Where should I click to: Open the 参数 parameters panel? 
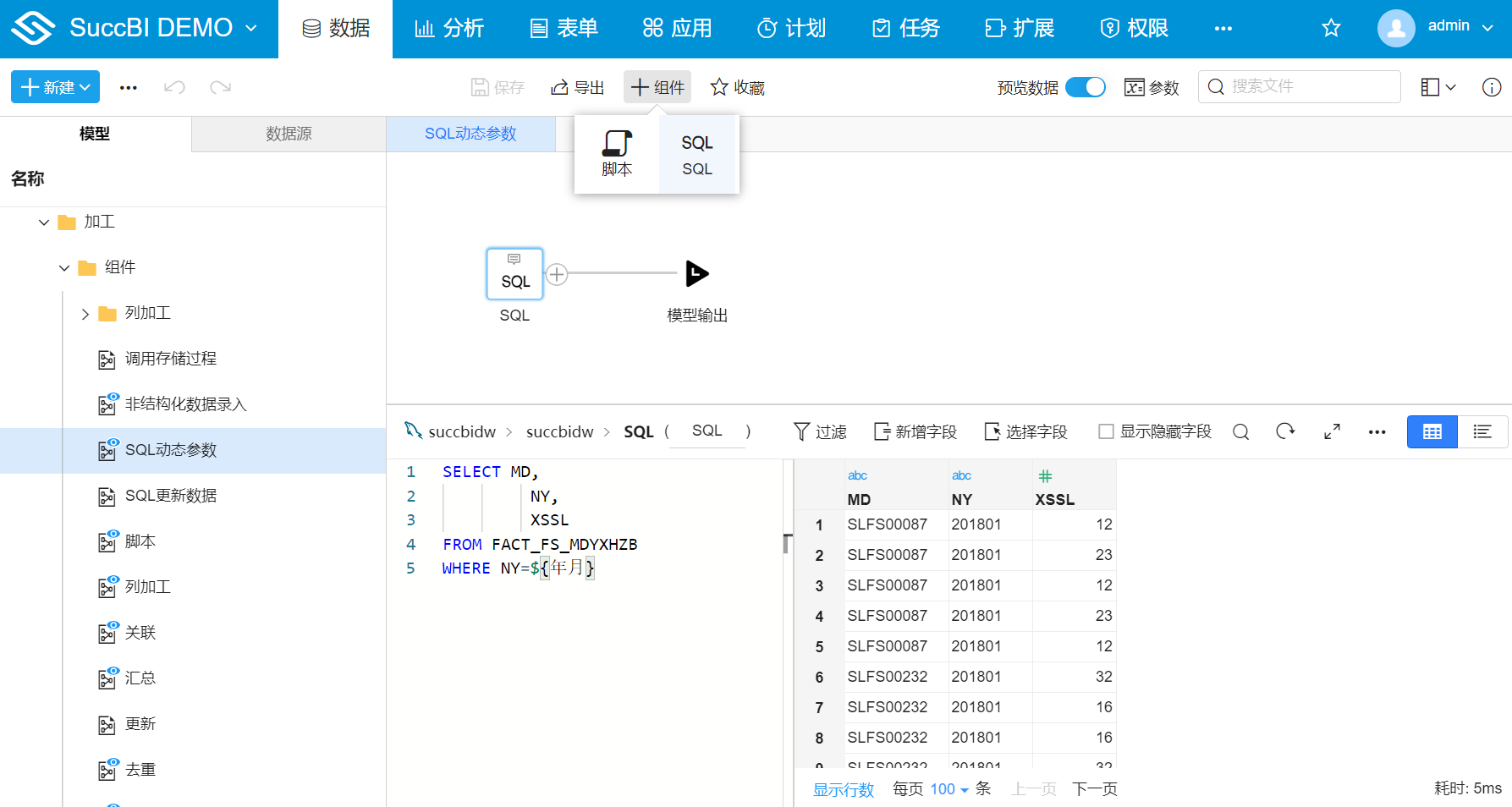[x=1152, y=86]
